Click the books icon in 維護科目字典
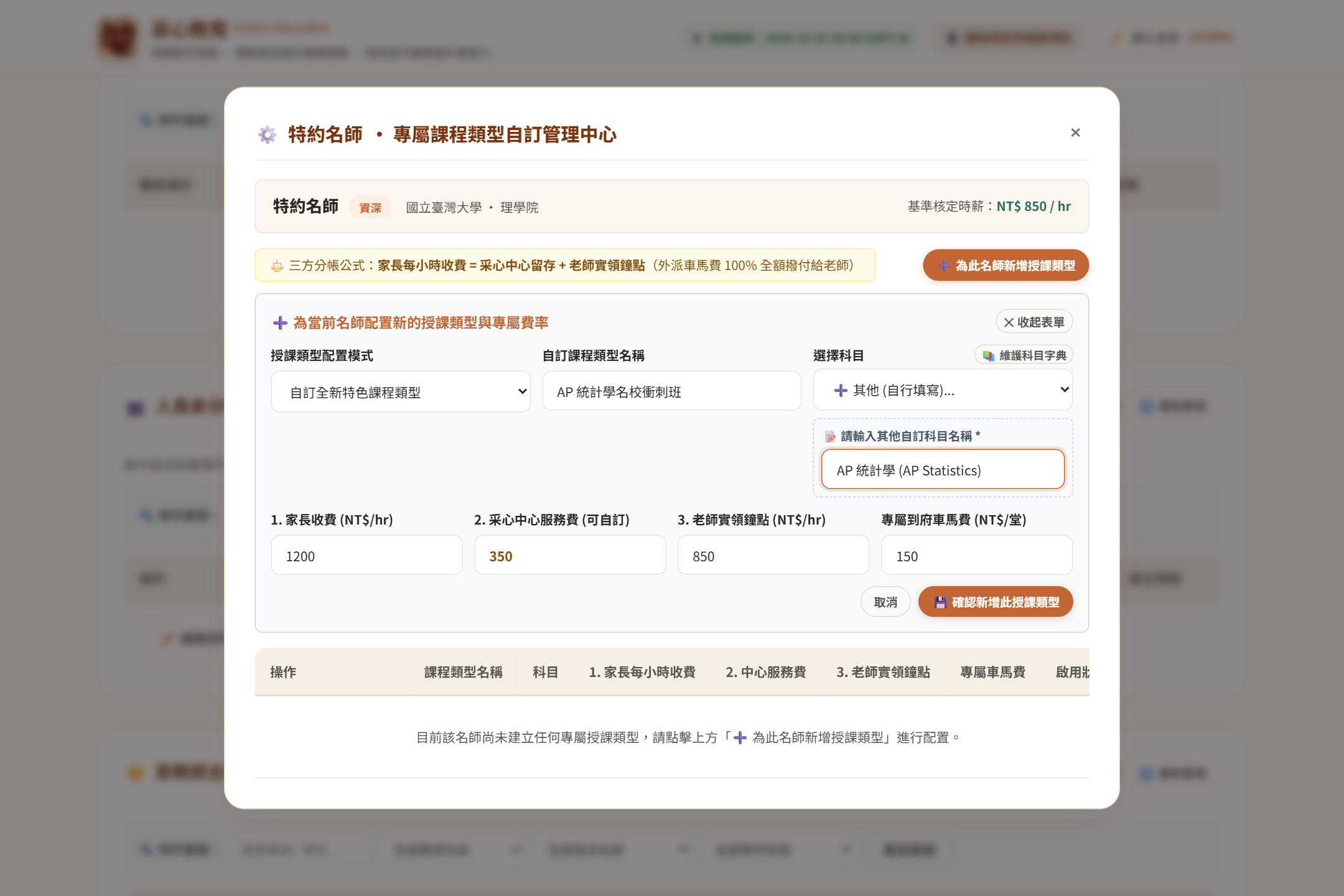Image resolution: width=1344 pixels, height=896 pixels. coord(988,356)
